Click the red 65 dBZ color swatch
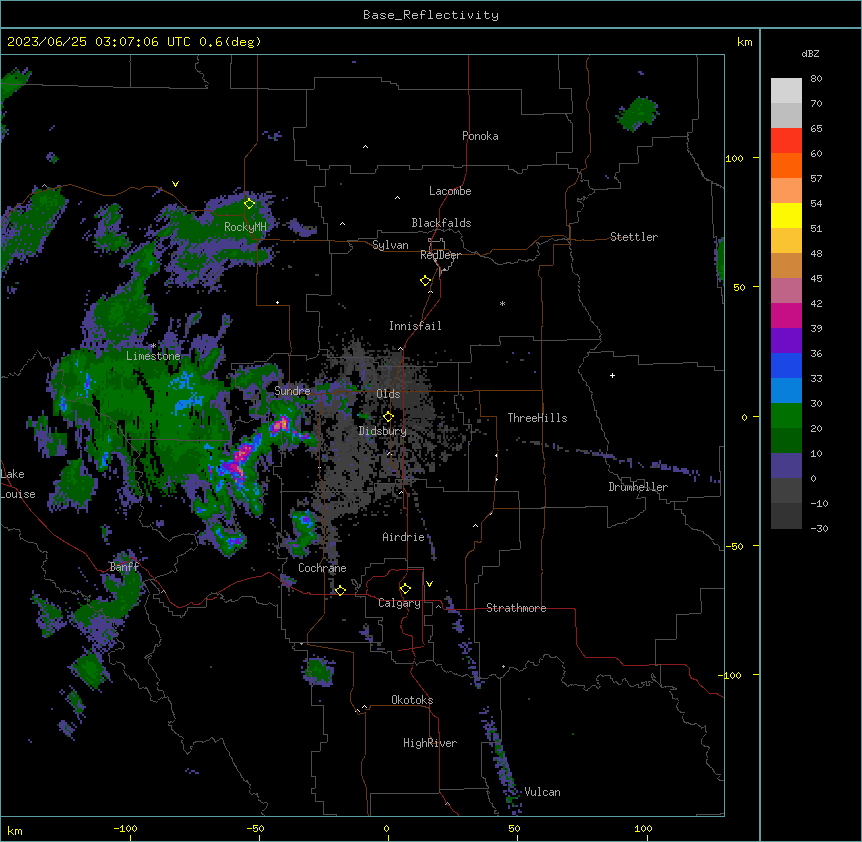862x842 pixels. pyautogui.click(x=786, y=141)
